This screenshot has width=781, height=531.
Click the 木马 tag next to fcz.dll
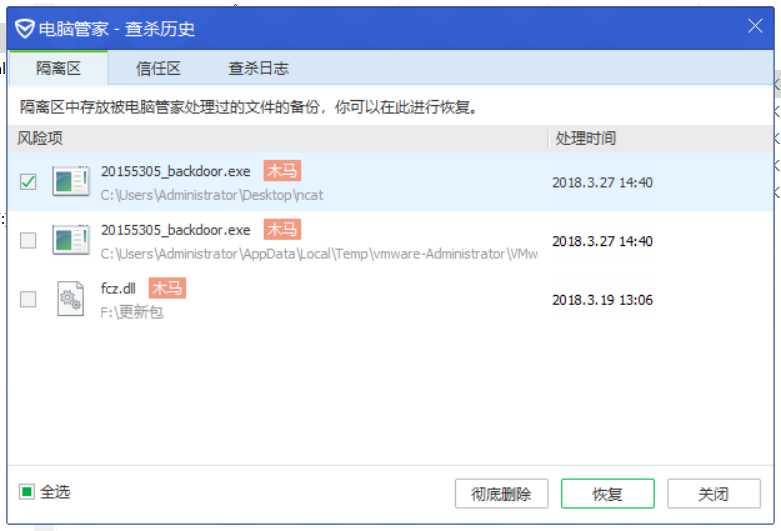167,288
